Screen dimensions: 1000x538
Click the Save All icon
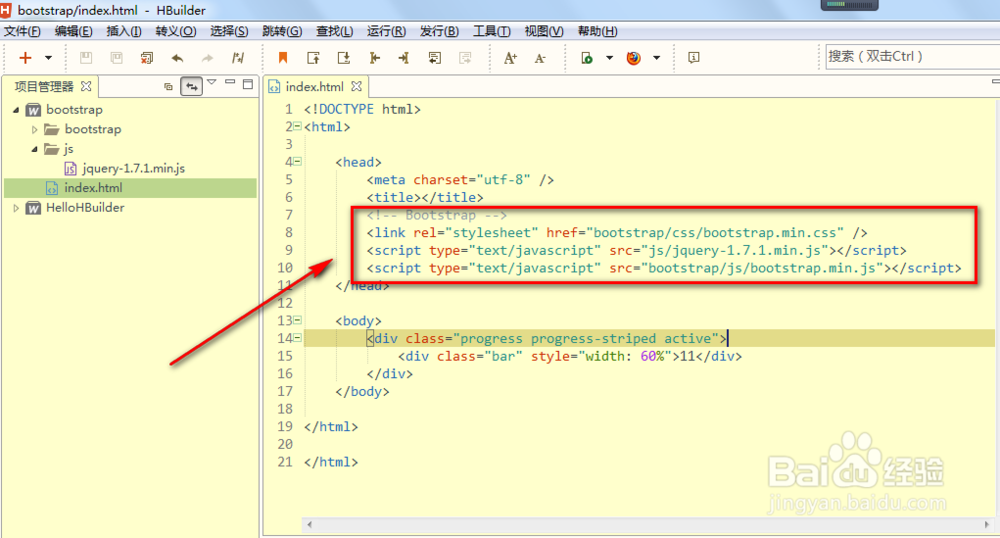117,58
